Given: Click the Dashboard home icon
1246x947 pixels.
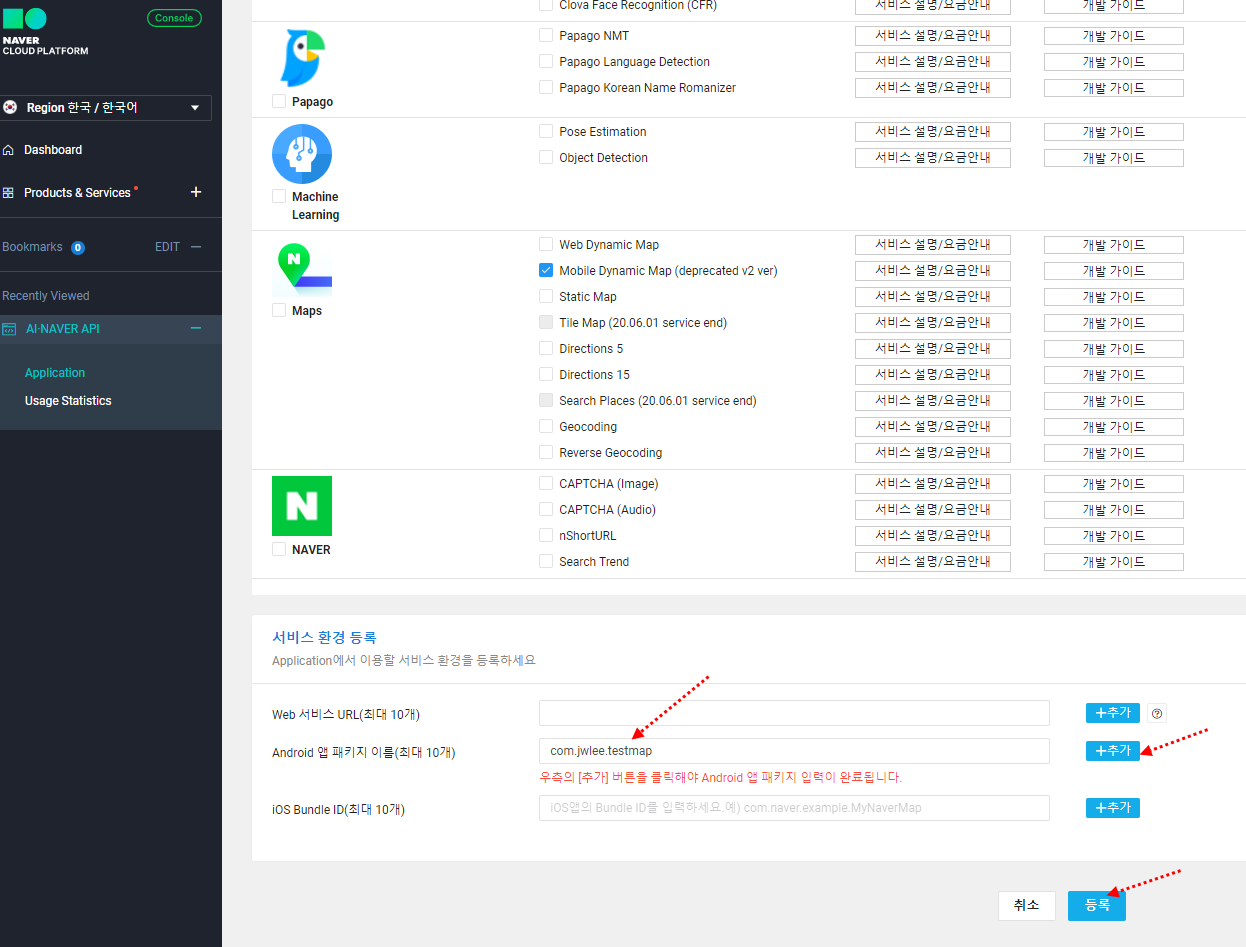Looking at the screenshot, I should click(9, 150).
